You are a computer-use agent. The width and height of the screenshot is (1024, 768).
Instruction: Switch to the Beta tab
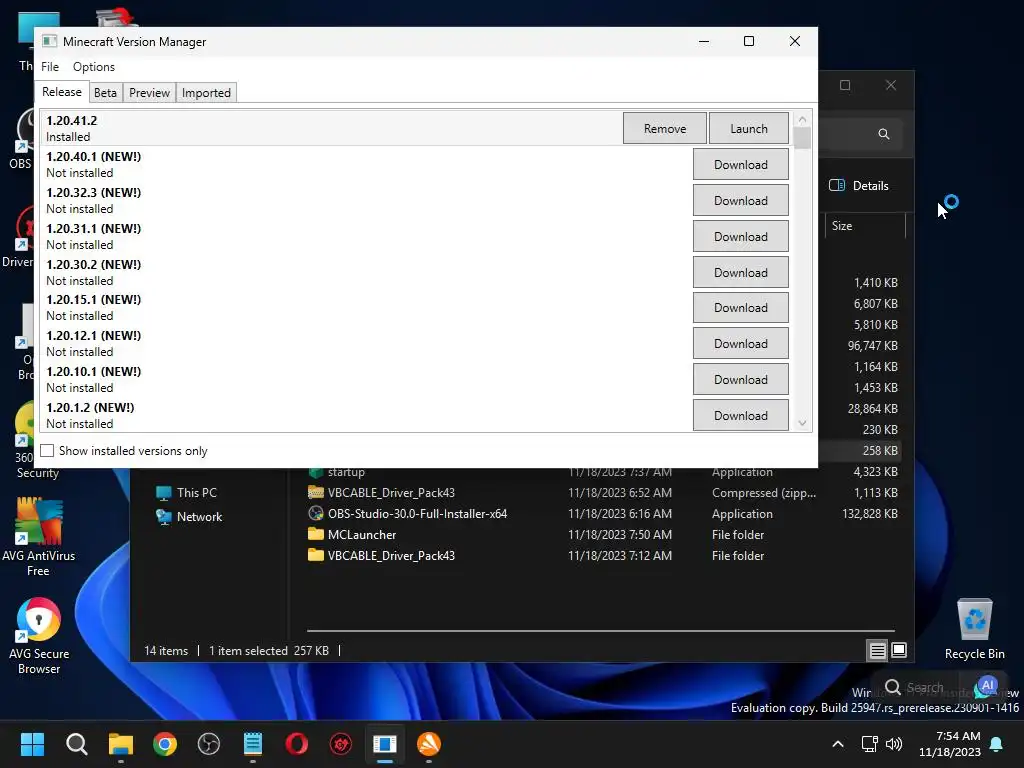coord(105,93)
